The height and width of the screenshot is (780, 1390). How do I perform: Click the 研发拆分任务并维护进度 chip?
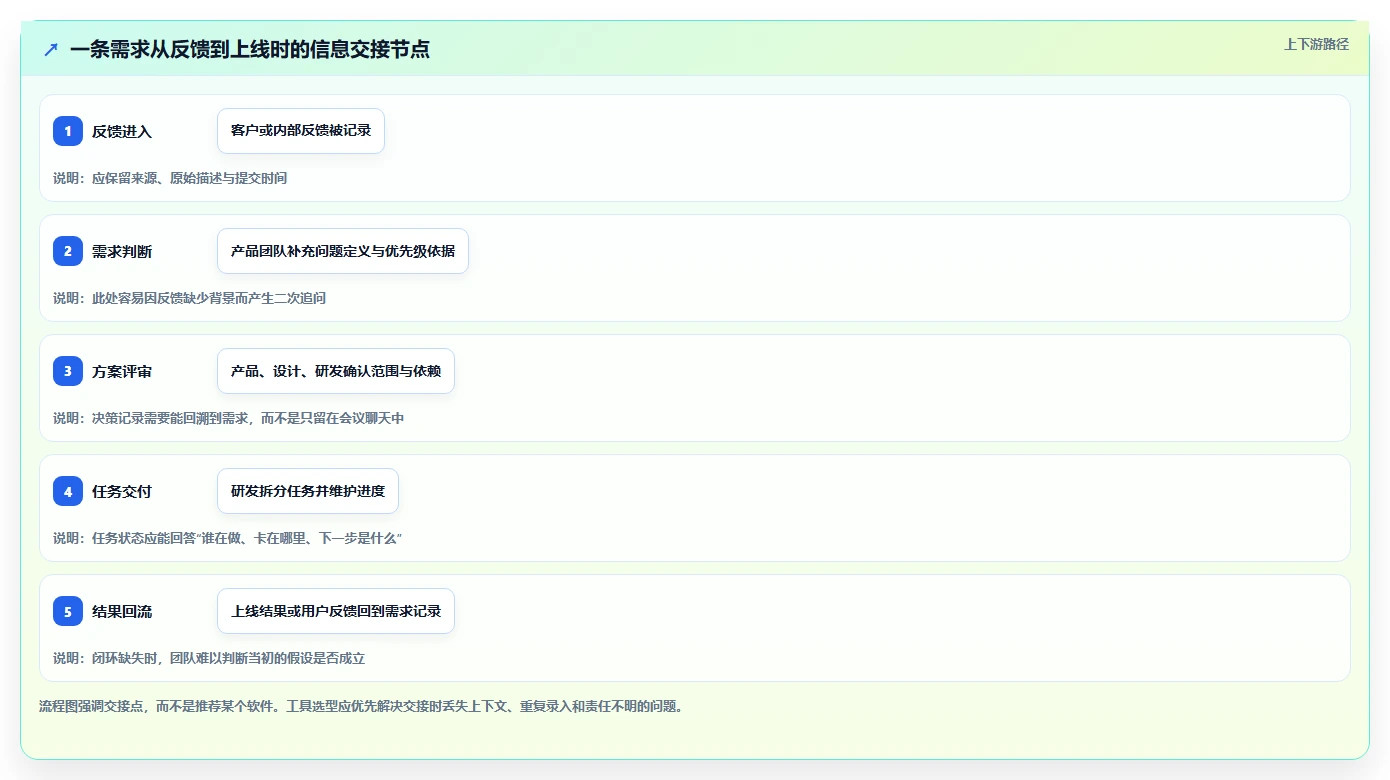(308, 491)
